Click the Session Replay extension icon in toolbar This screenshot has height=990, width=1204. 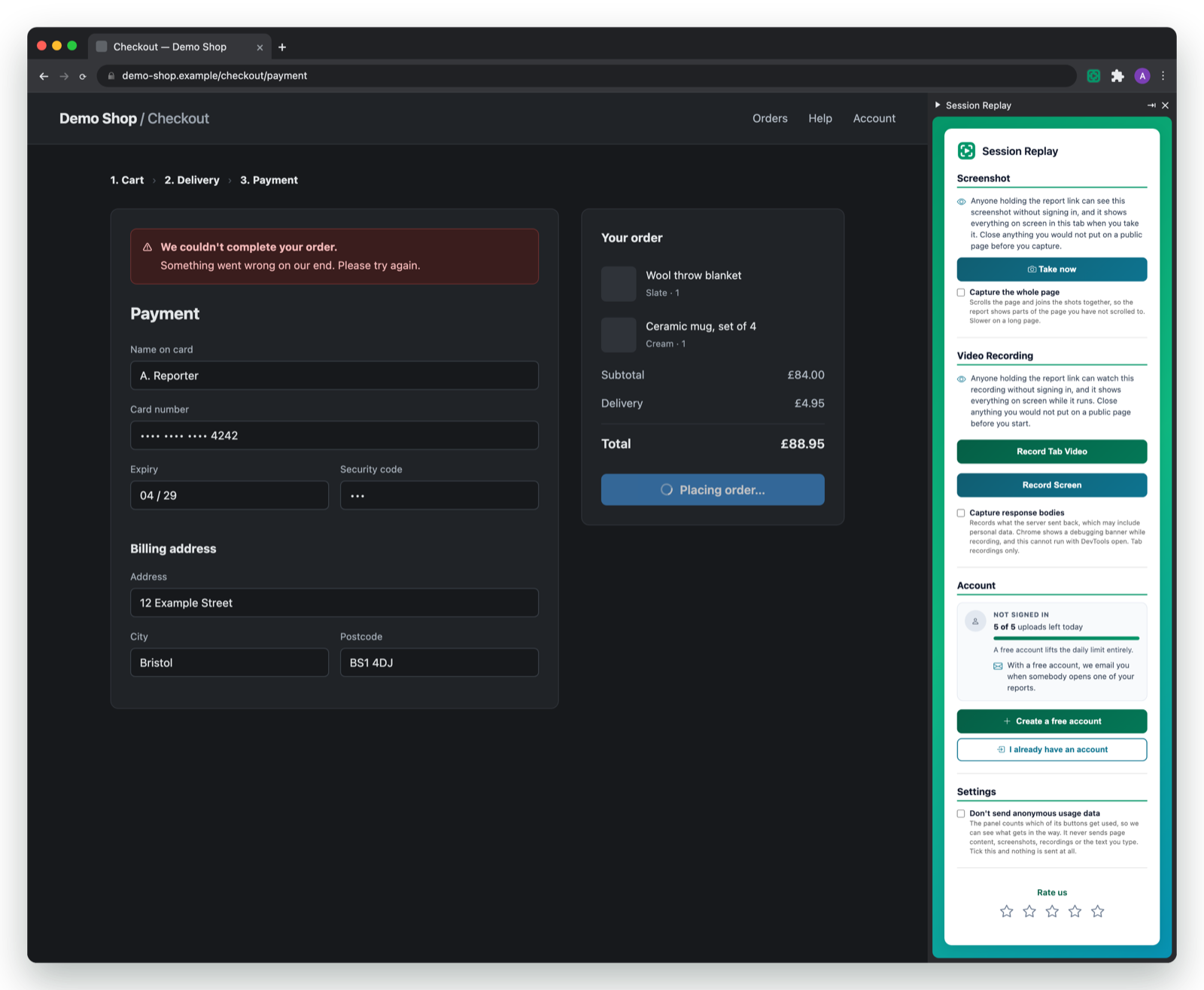[1093, 76]
